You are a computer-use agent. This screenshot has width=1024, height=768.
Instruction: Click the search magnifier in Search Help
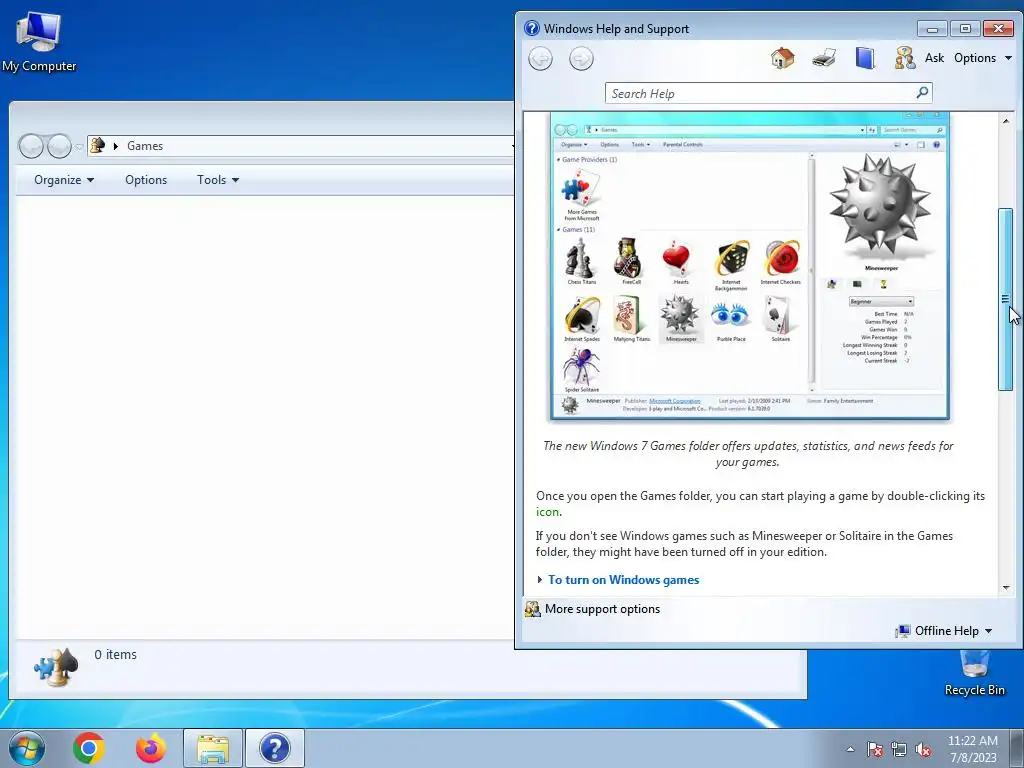[922, 93]
